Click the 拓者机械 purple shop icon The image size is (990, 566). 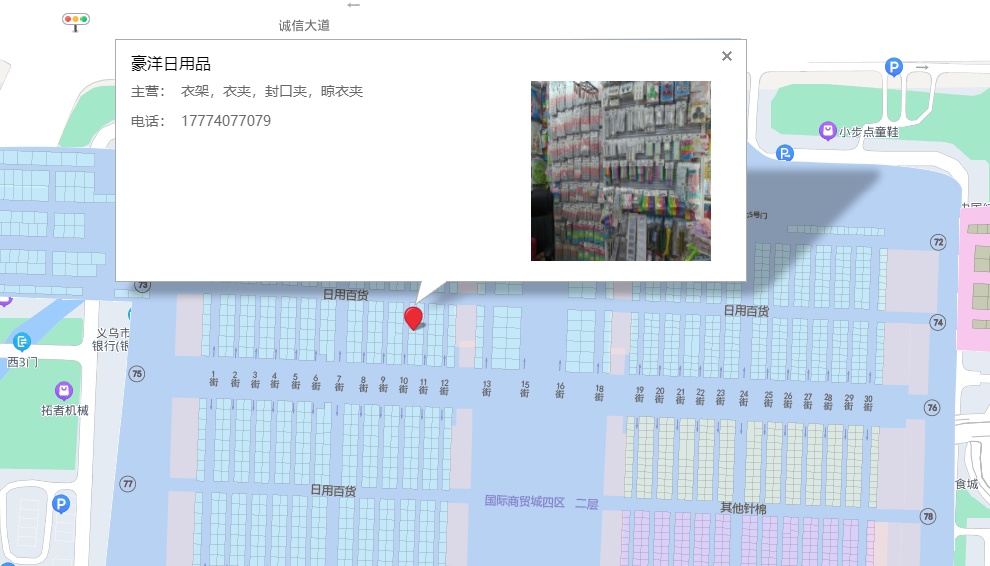pyautogui.click(x=64, y=390)
